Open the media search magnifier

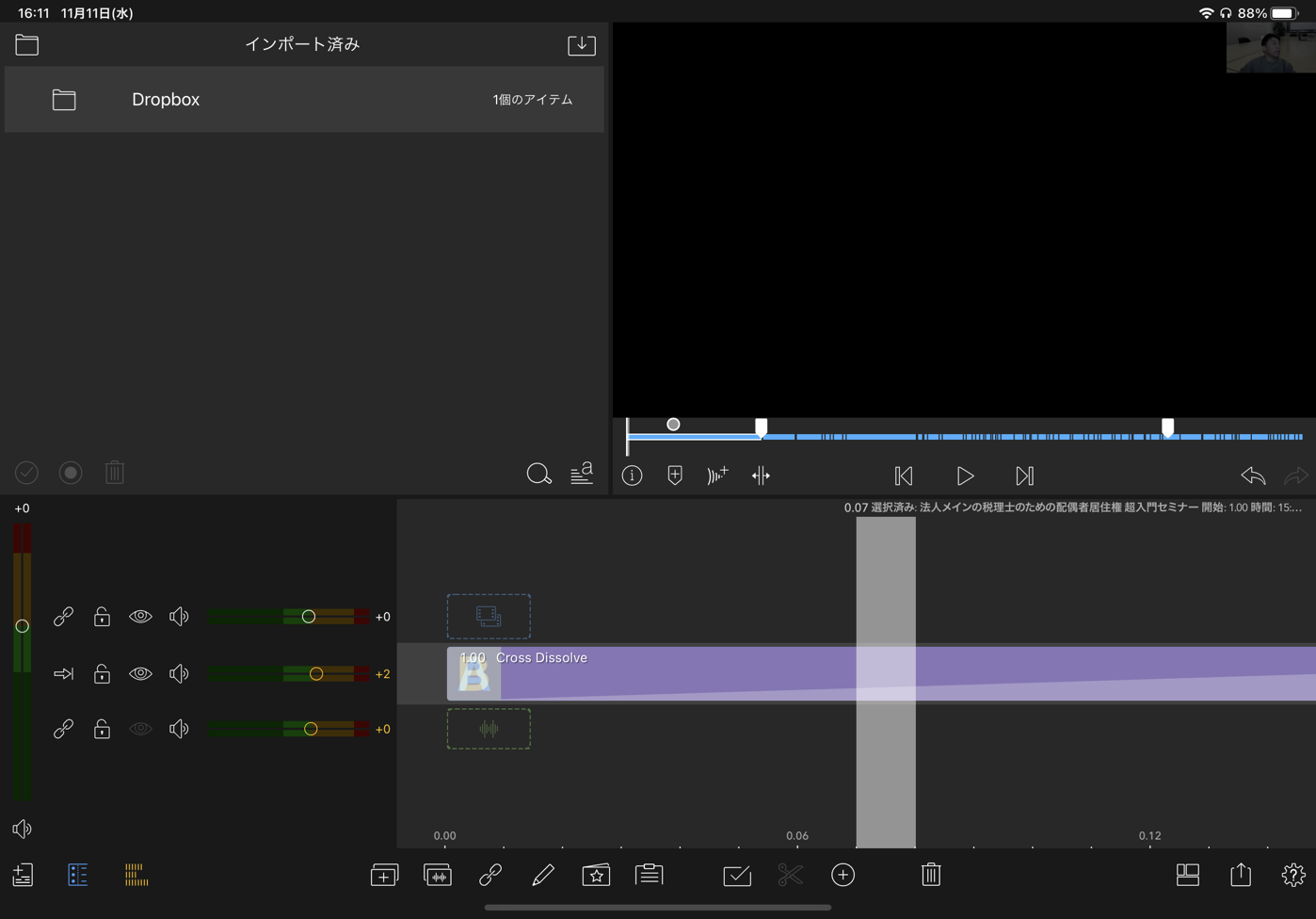[538, 474]
